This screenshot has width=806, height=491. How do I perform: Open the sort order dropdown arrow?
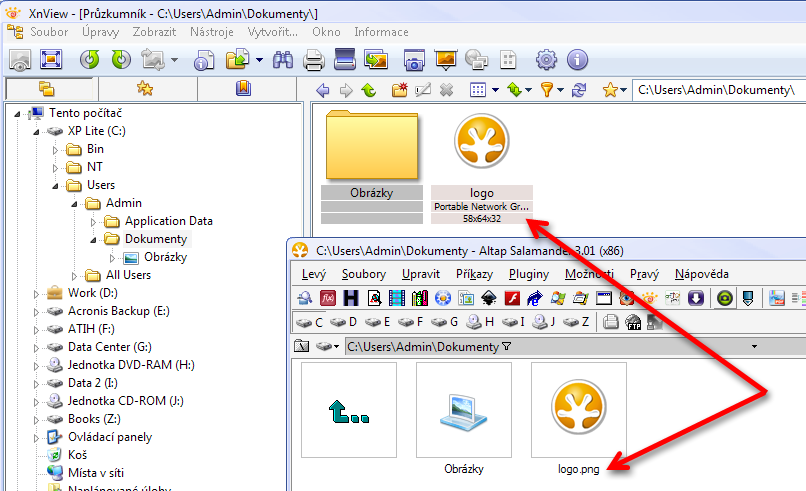click(x=528, y=90)
